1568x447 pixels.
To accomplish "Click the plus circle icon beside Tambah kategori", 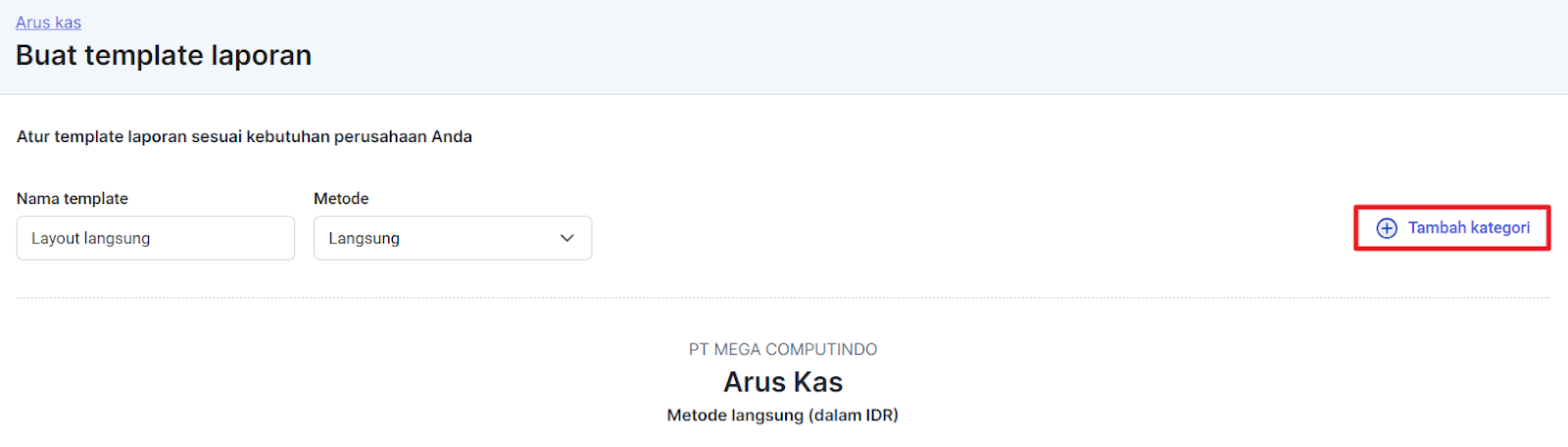I will [1387, 228].
